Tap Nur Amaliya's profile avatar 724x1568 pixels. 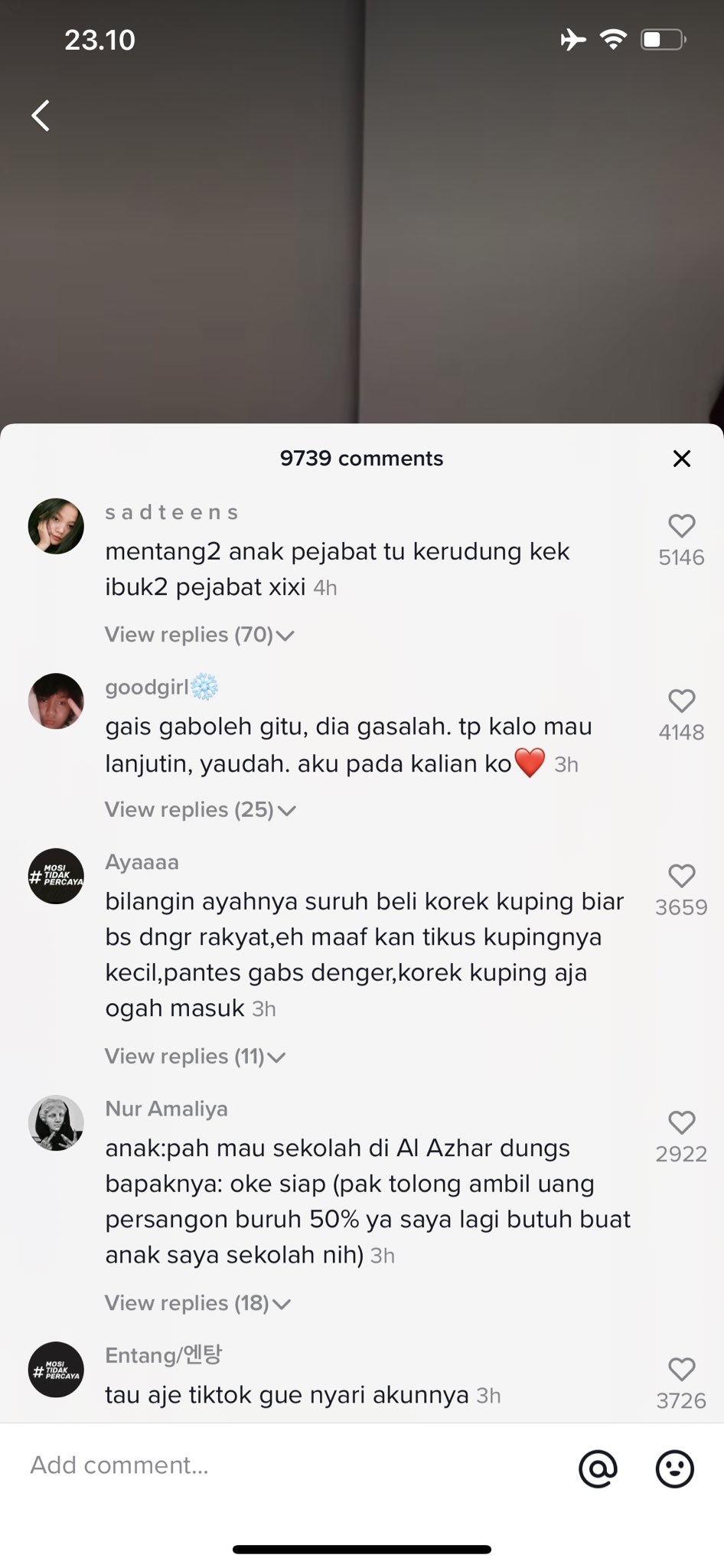click(x=56, y=1123)
